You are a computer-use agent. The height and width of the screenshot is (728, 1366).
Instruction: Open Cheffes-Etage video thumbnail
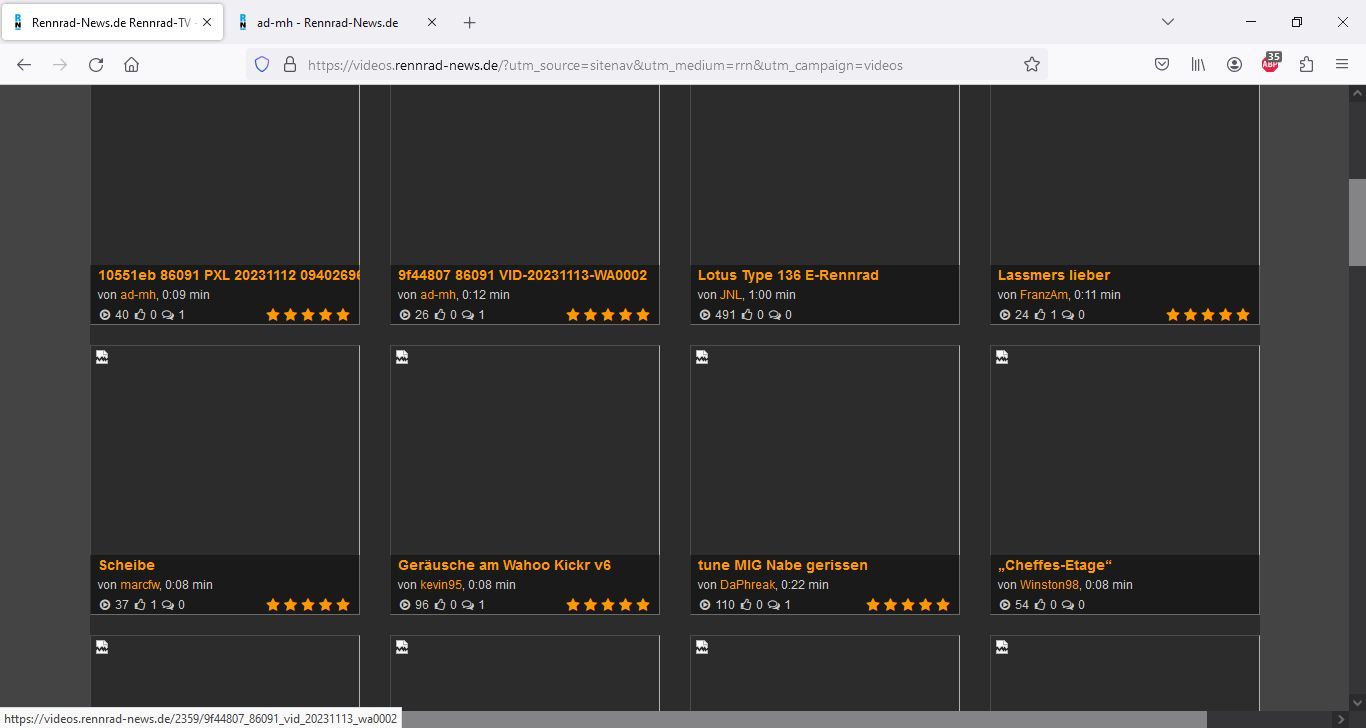(x=1125, y=450)
